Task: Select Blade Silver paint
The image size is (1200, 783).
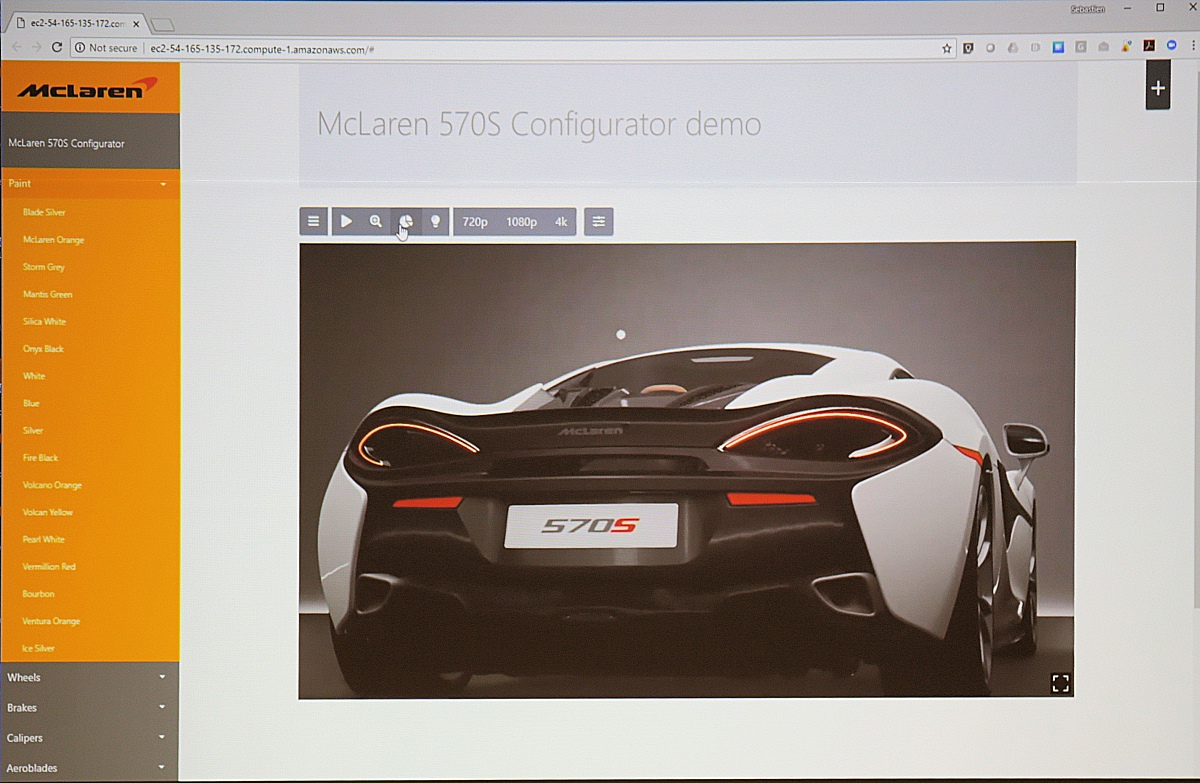Action: click(x=44, y=213)
